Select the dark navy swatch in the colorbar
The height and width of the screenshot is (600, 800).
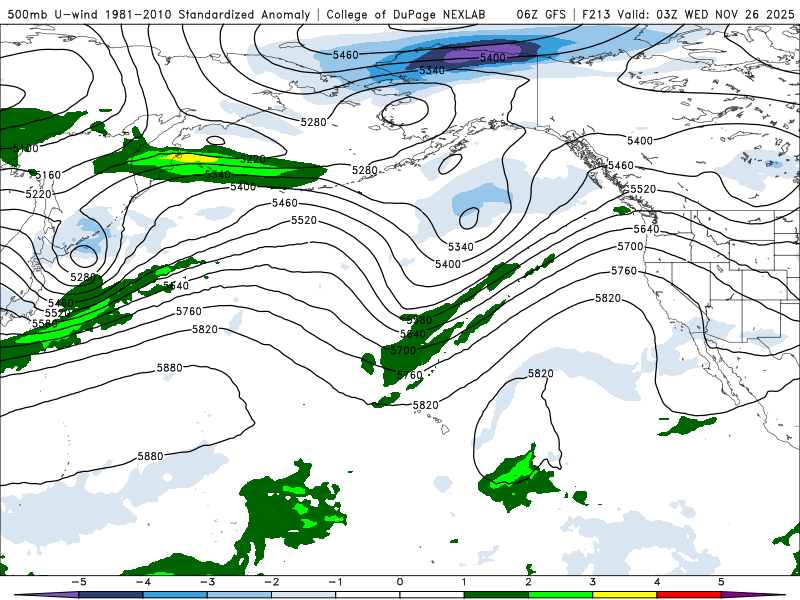[x=111, y=595]
